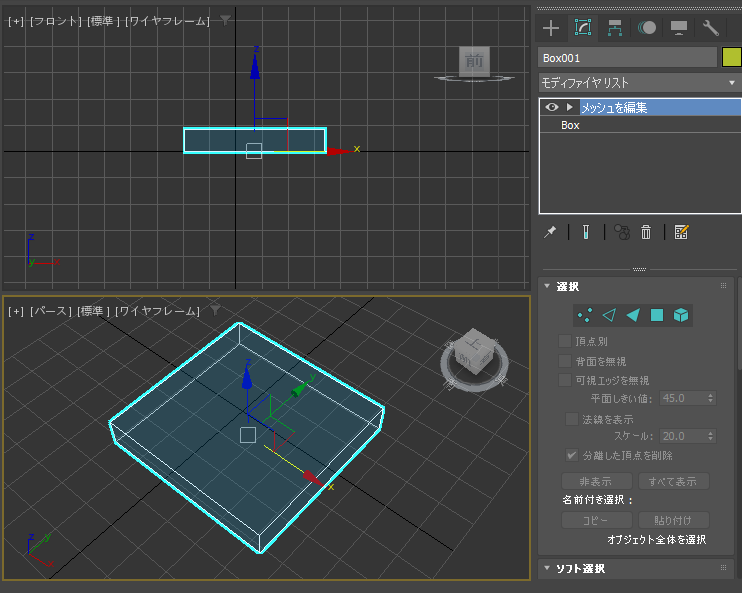Click the 非表示 button
This screenshot has height=593, width=742.
[596, 481]
